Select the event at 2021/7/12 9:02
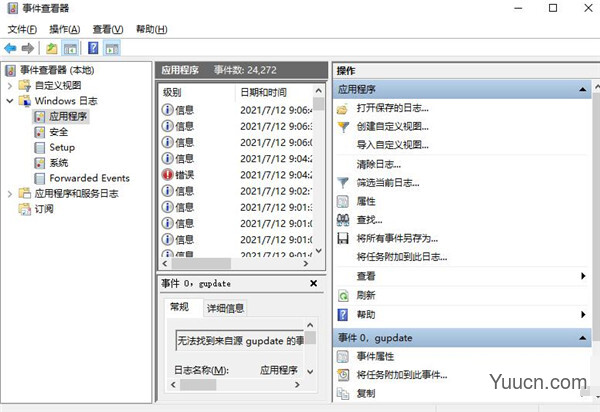Image resolution: width=600 pixels, height=412 pixels. (x=236, y=191)
